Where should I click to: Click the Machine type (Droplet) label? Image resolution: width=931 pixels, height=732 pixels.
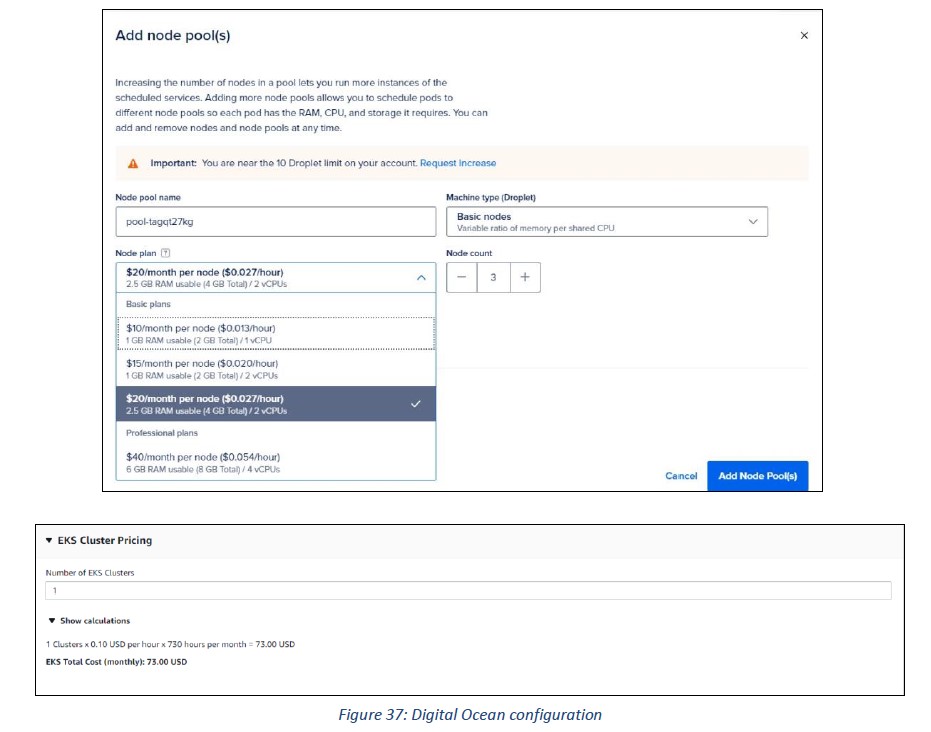tap(491, 197)
